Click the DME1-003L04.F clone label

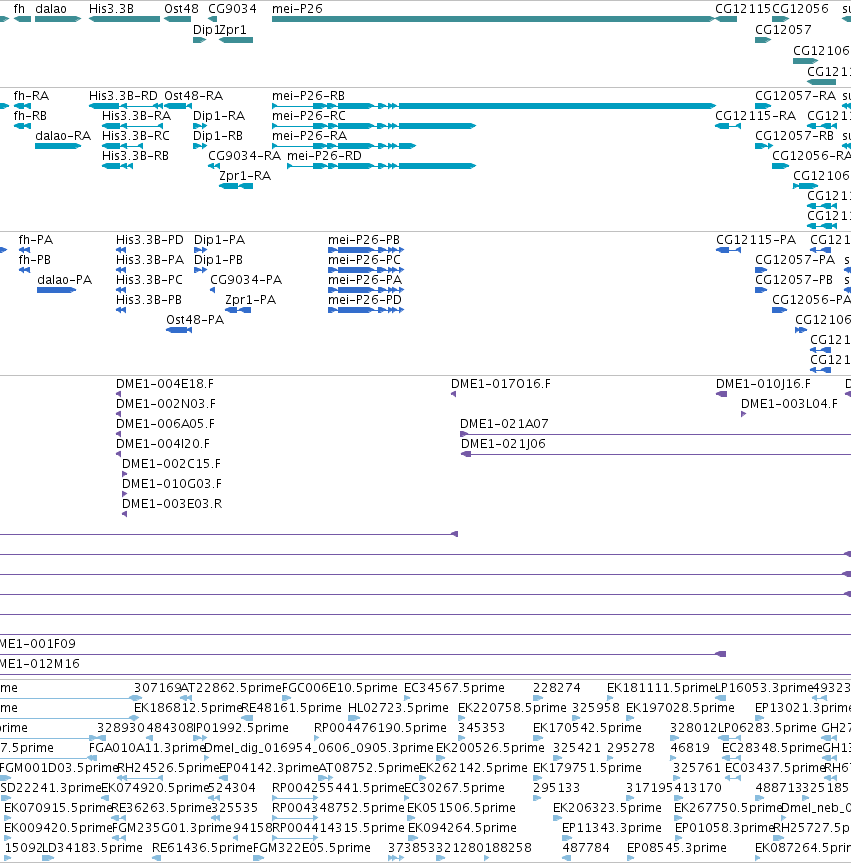click(789, 404)
